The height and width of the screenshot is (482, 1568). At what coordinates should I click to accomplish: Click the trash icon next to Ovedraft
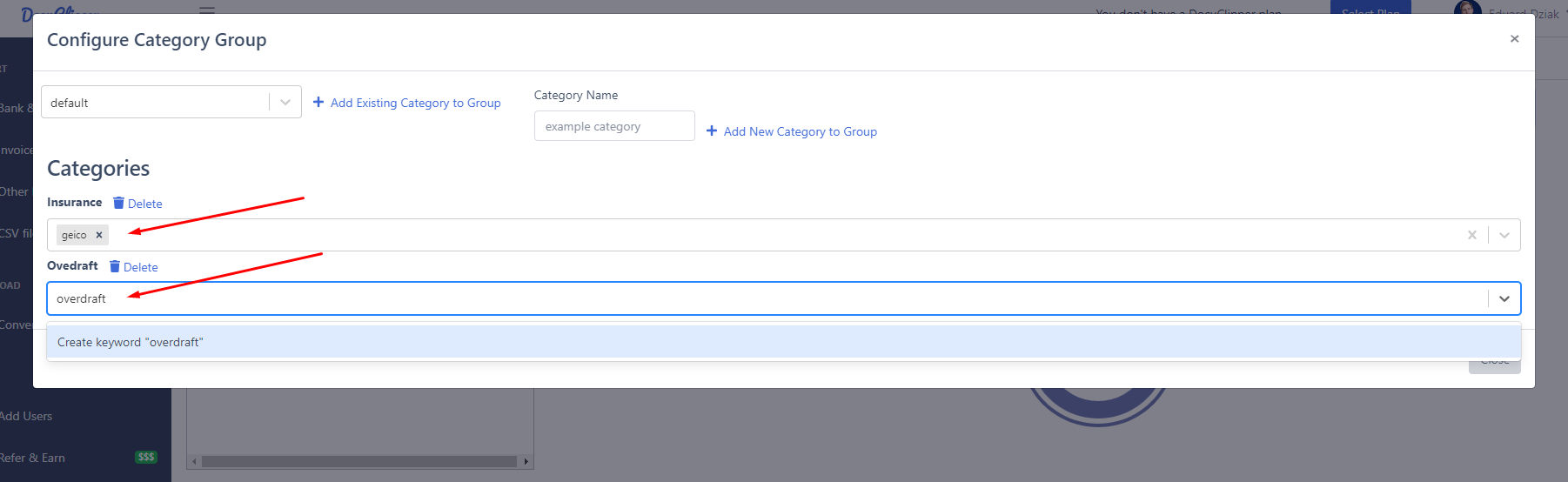115,266
